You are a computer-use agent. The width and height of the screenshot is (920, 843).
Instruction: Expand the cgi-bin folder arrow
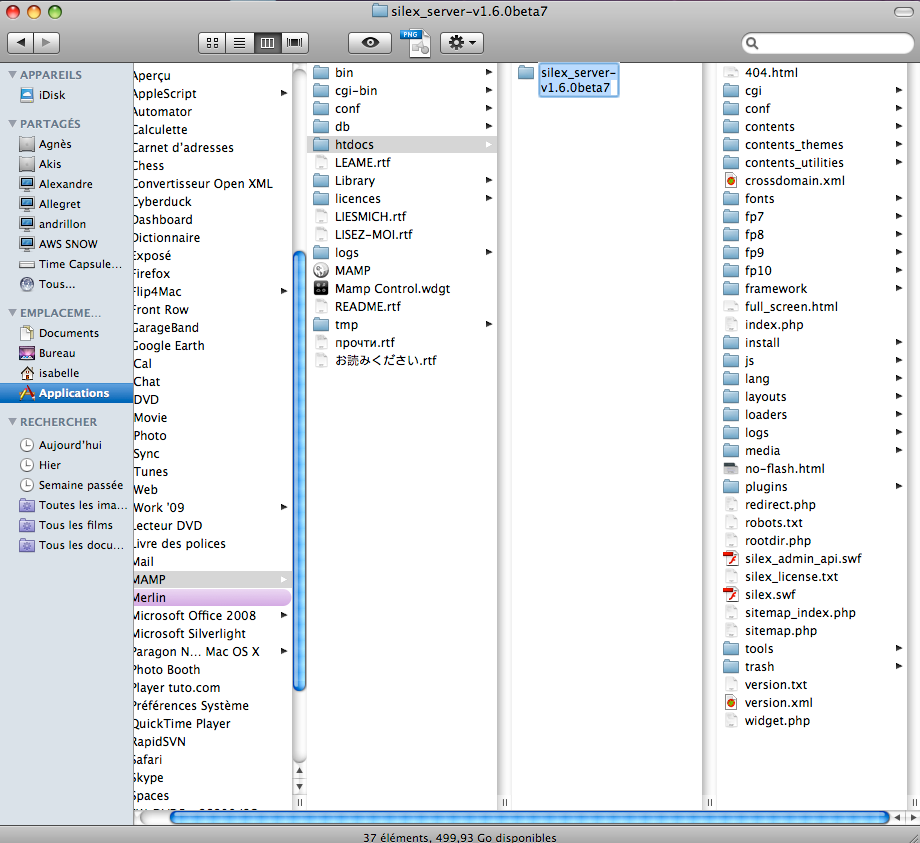[489, 90]
